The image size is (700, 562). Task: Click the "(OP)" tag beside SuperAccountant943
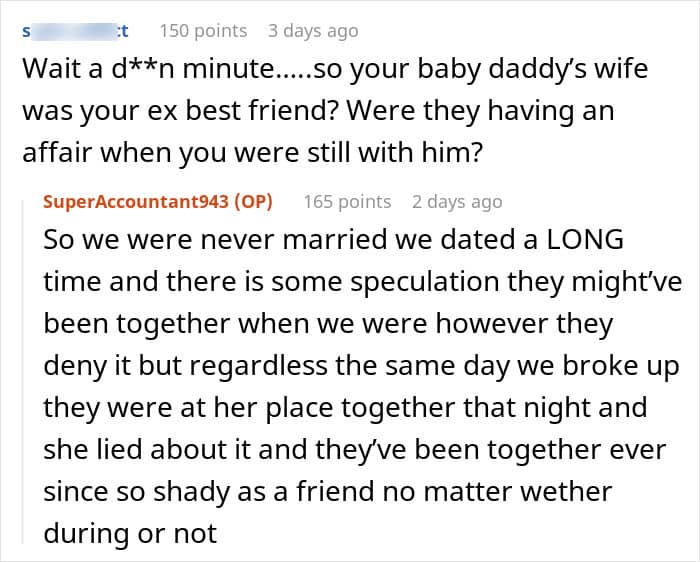[x=253, y=202]
